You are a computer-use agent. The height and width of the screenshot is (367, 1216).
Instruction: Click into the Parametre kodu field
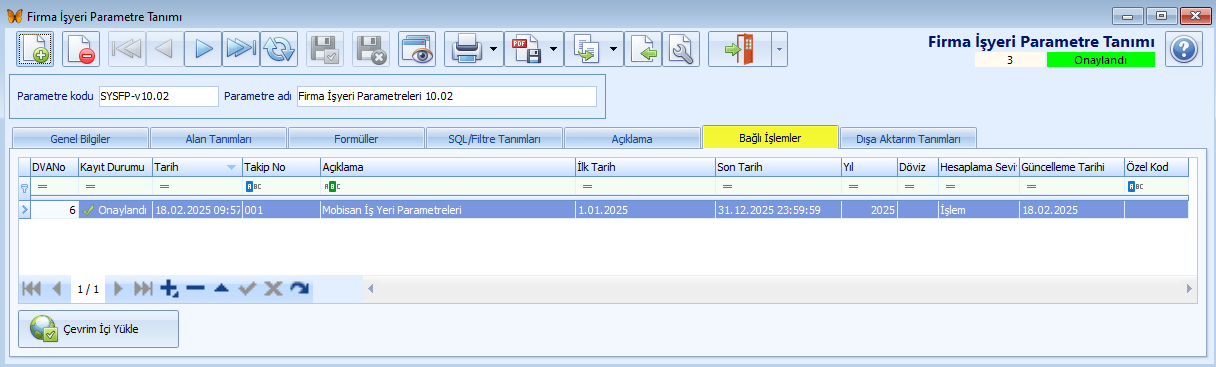158,96
